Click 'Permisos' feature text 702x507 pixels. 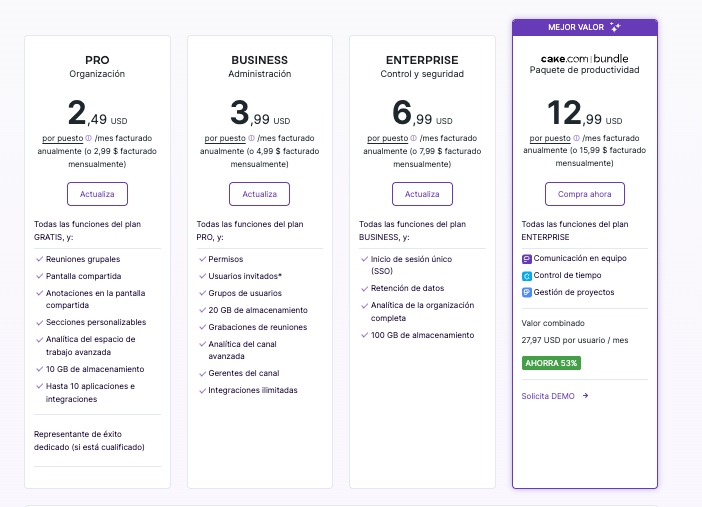click(226, 259)
